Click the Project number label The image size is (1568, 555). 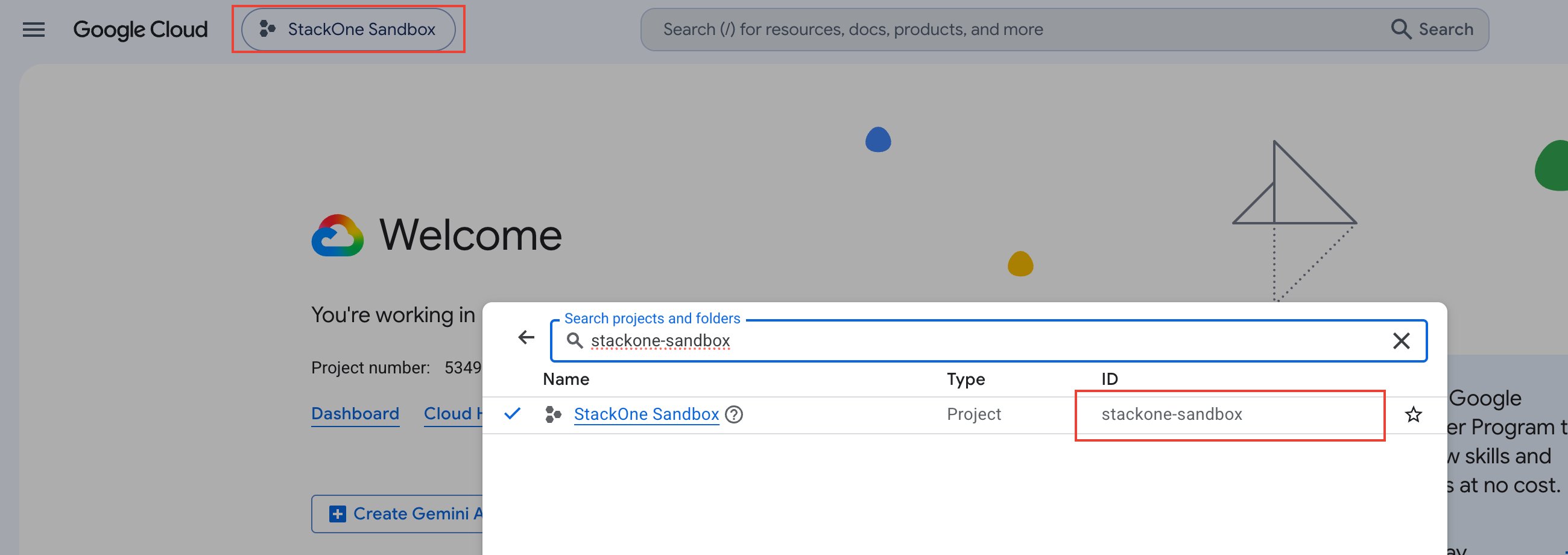(x=370, y=367)
